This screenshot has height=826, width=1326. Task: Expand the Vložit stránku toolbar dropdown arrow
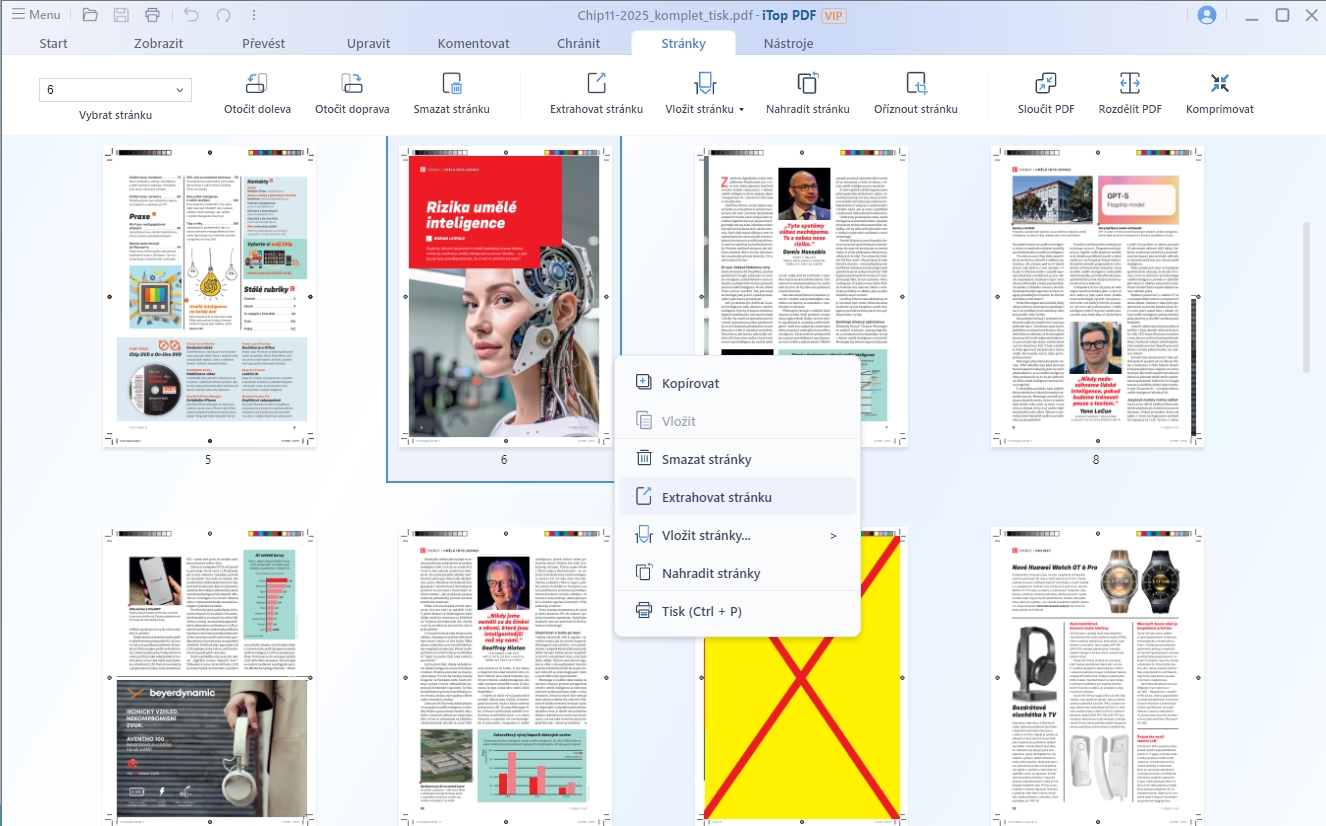[741, 110]
